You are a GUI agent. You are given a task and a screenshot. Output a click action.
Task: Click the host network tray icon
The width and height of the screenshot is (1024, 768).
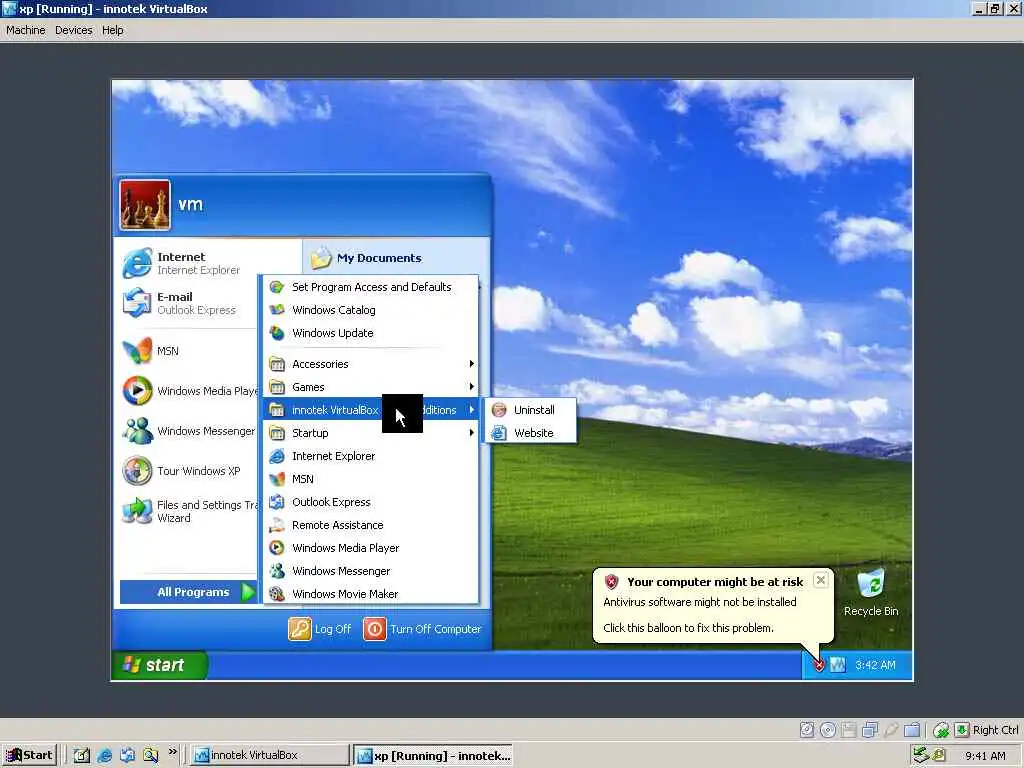(921, 755)
